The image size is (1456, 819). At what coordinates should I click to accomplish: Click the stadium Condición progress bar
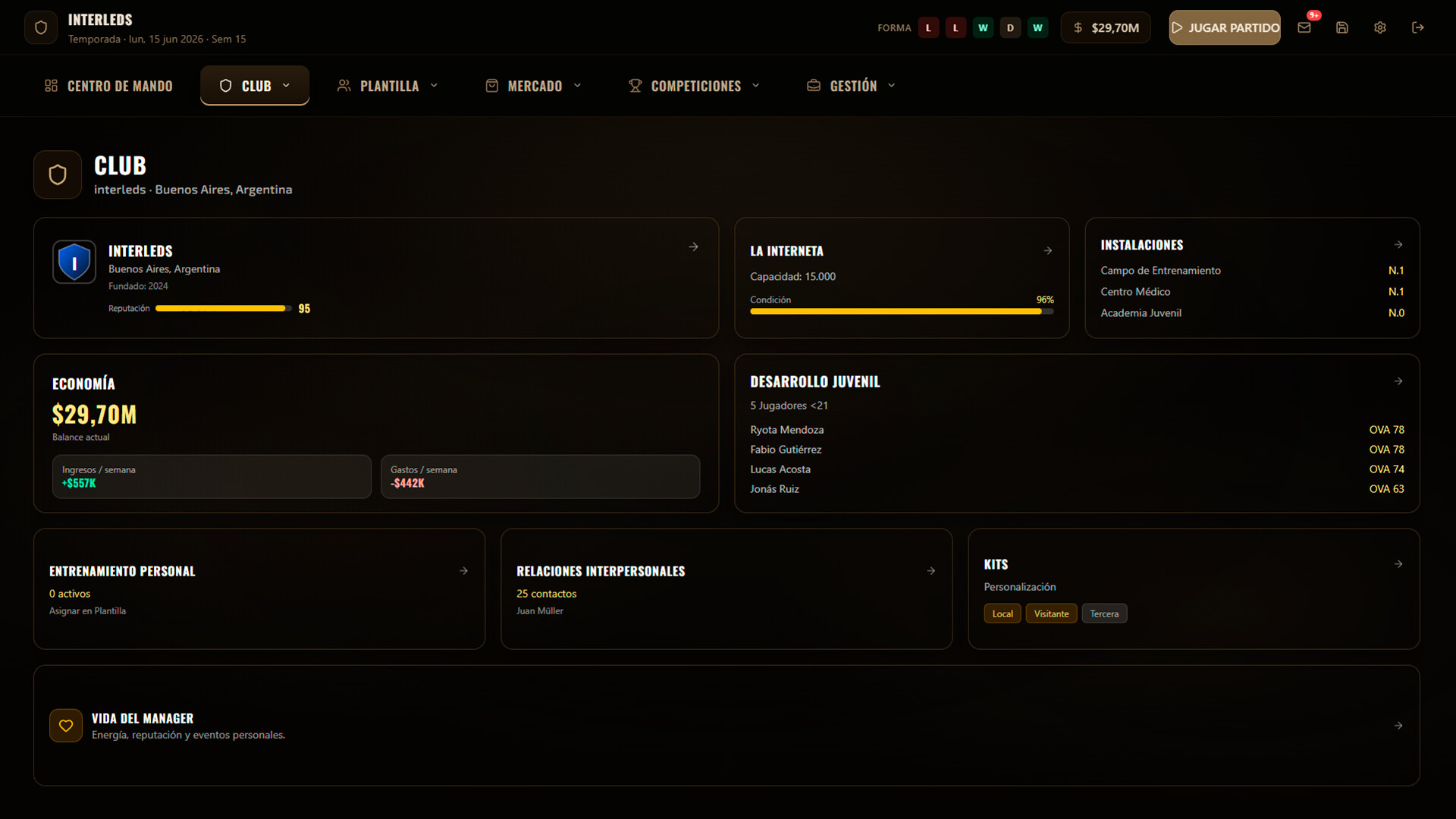901,311
